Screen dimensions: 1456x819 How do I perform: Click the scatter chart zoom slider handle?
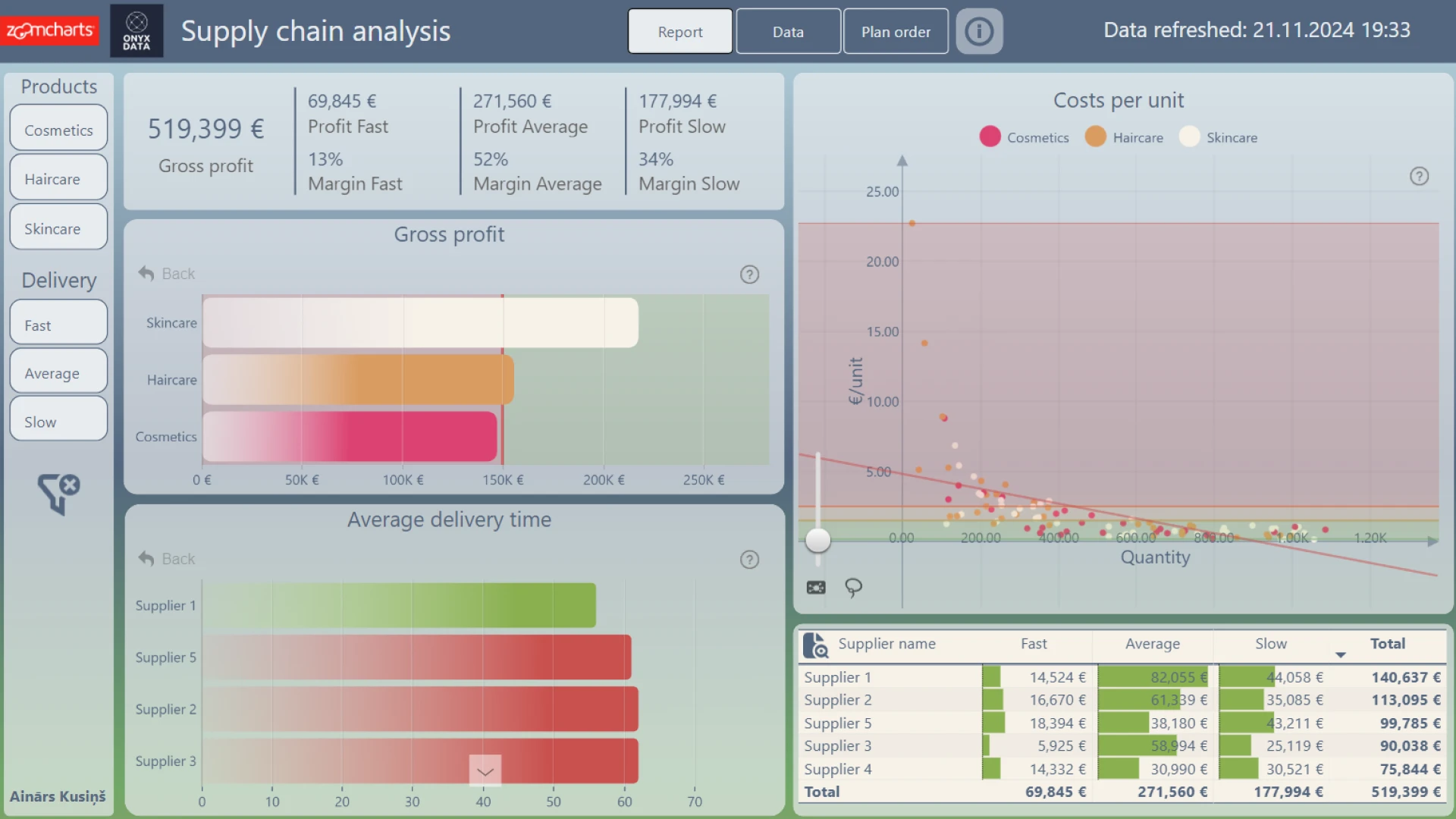817,540
